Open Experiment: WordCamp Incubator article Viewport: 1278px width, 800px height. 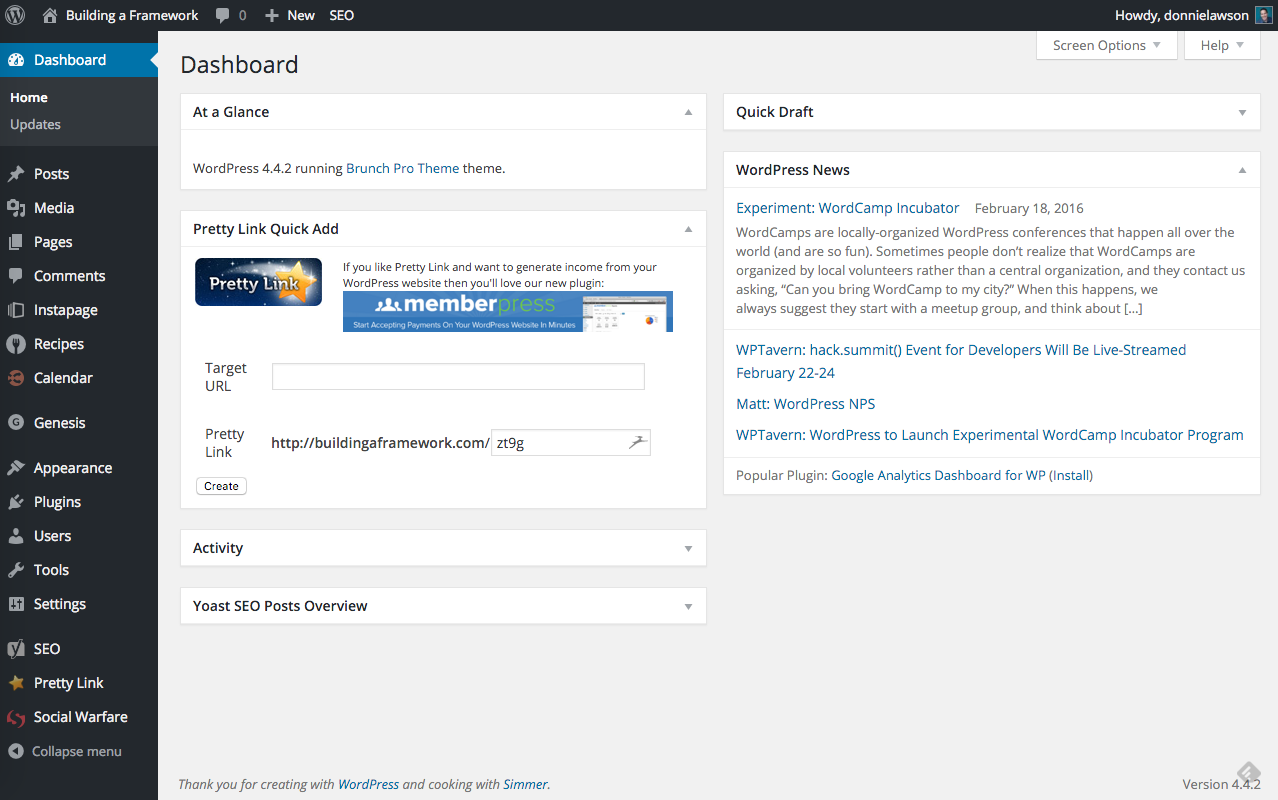(x=848, y=208)
